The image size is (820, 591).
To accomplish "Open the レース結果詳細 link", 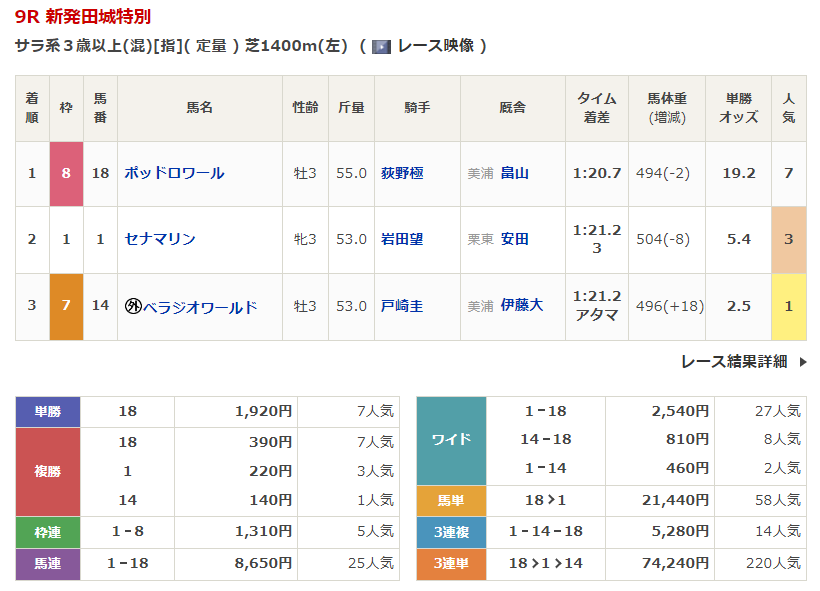I will [734, 362].
